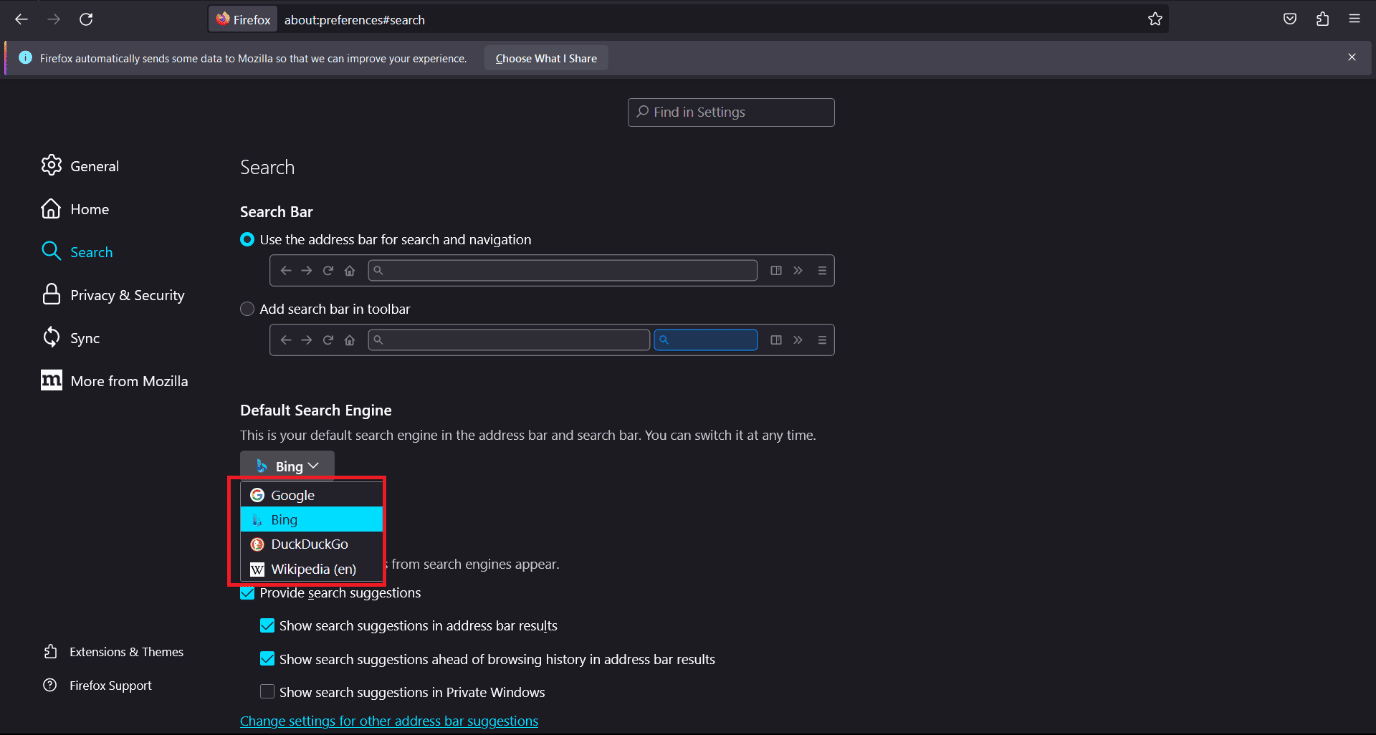
Task: Open the Extensions puzzle icon
Action: [x=1323, y=19]
